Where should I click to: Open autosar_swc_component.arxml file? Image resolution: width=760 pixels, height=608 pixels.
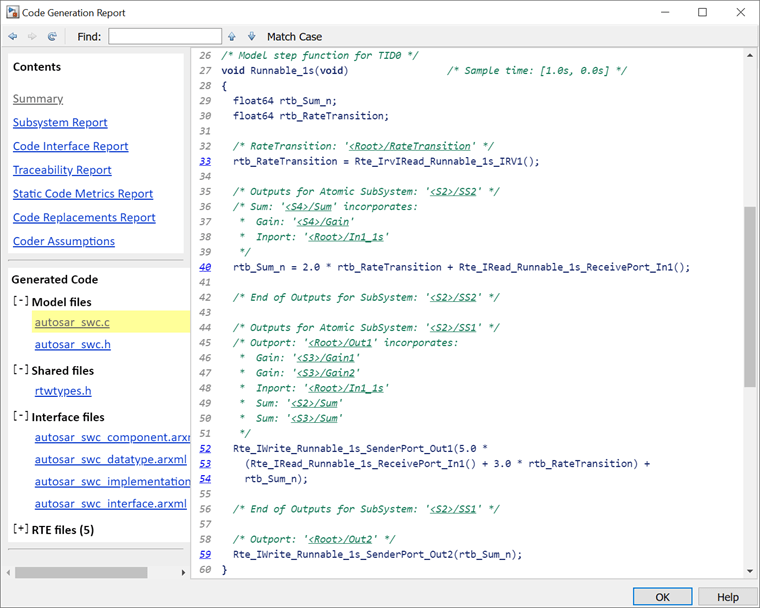click(112, 438)
